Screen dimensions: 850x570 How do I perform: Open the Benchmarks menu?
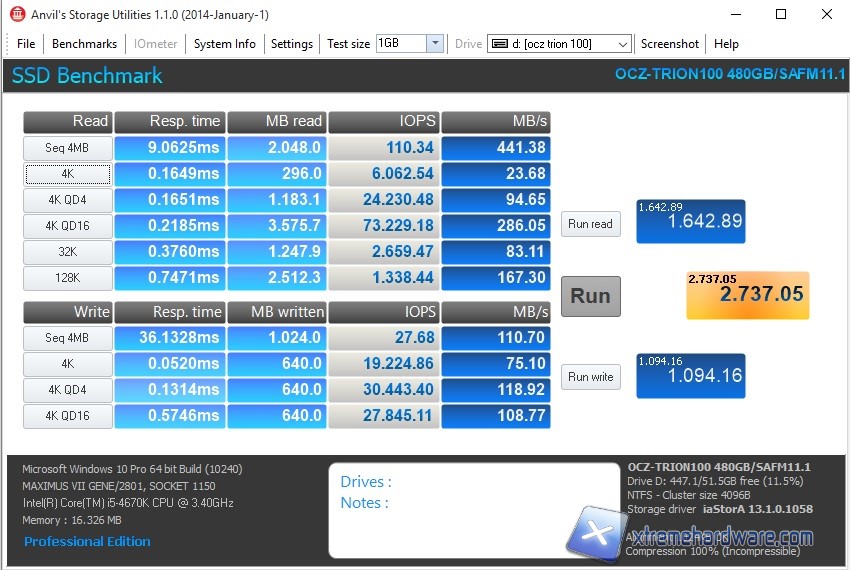pyautogui.click(x=84, y=44)
